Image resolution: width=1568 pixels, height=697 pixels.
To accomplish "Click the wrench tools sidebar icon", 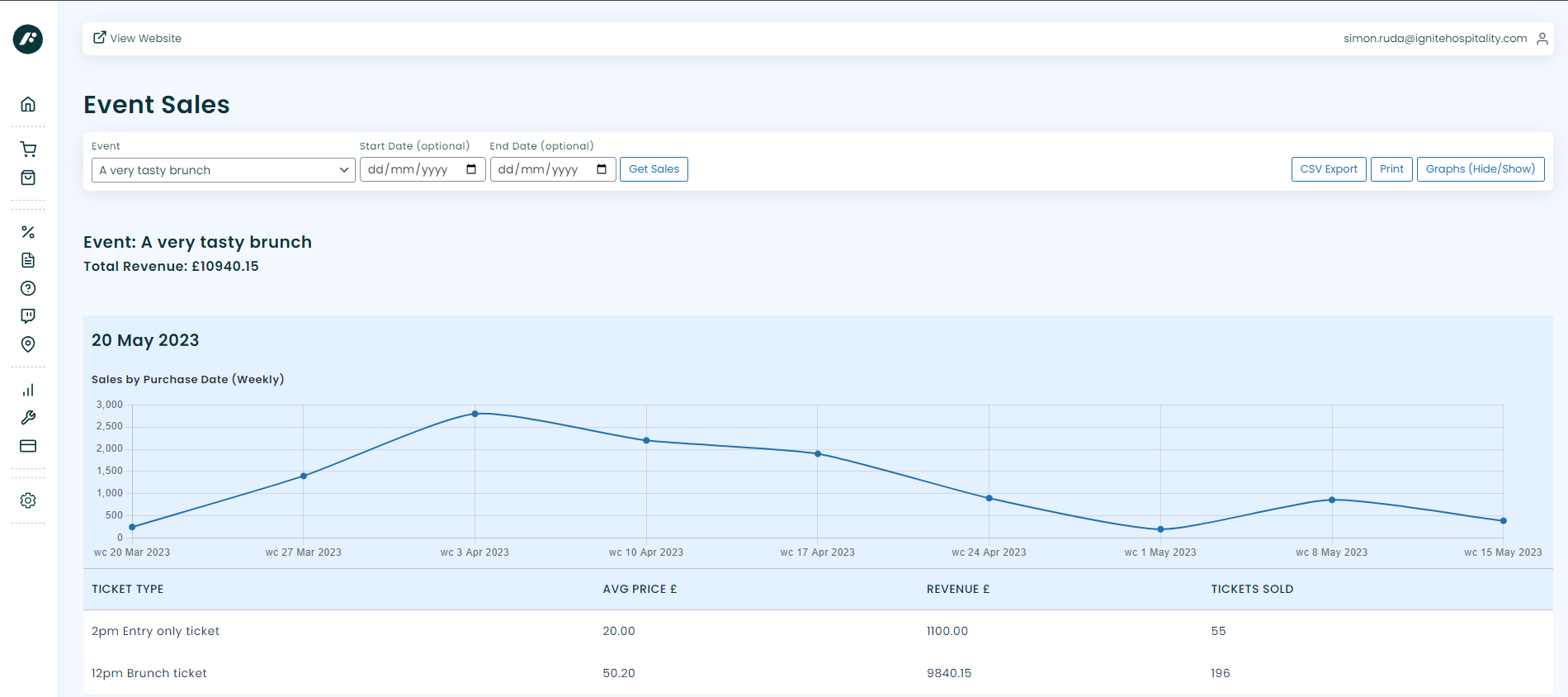I will [28, 418].
